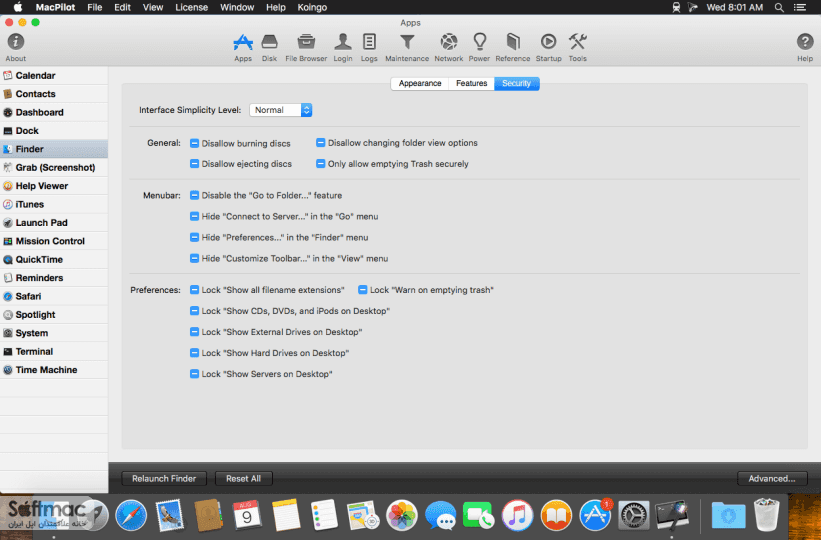Viewport: 821px width, 540px height.
Task: Open the Startup section
Action: click(548, 48)
